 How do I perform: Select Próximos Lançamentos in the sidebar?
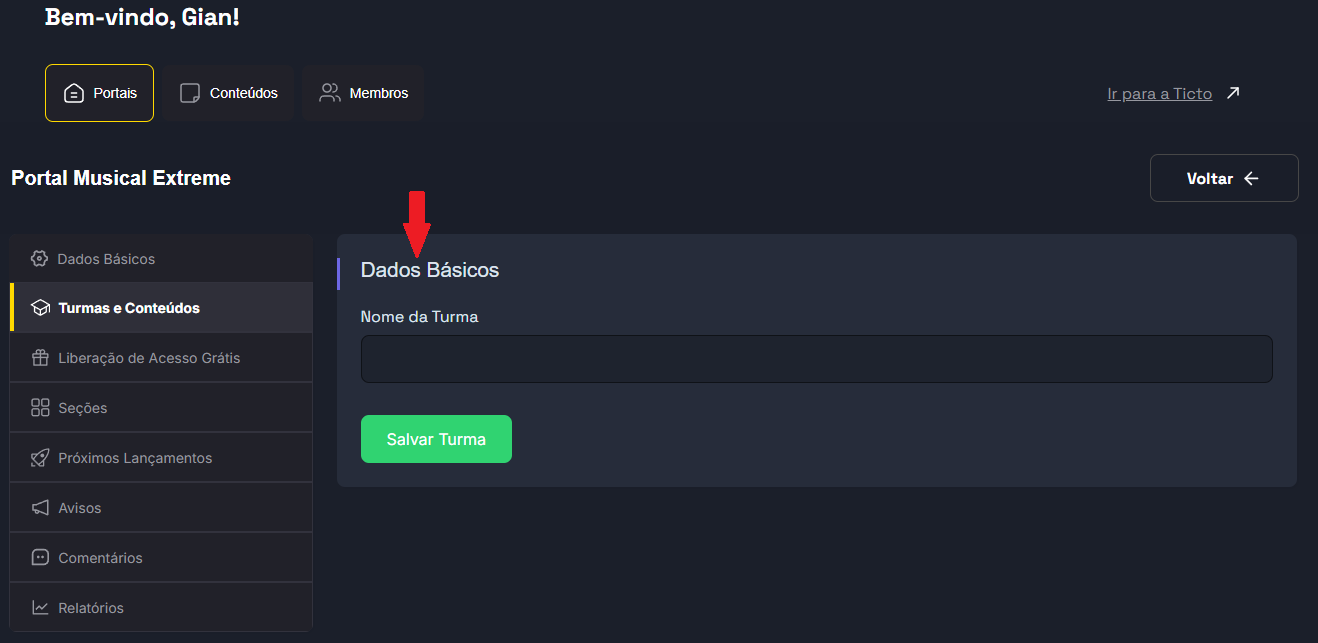pos(135,458)
